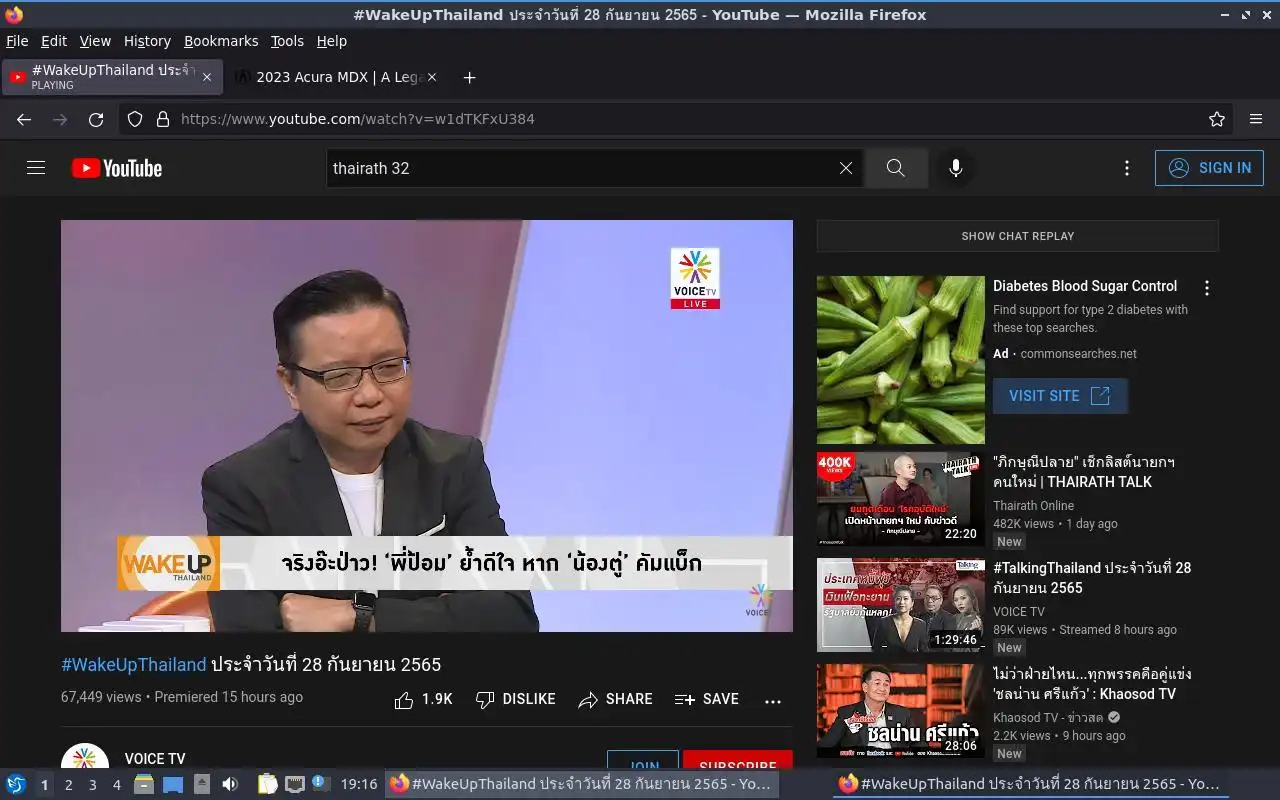The image size is (1280, 800).
Task: Switch to workspace 2 in taskbar
Action: 68,785
